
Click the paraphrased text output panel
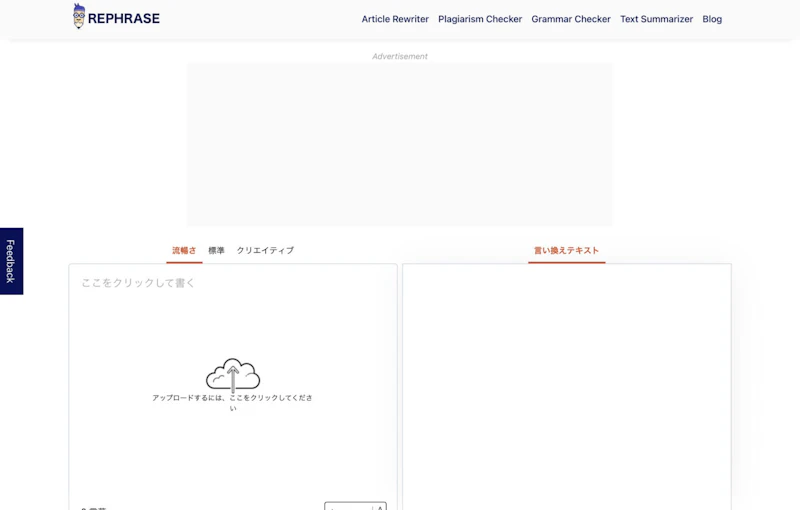(567, 387)
